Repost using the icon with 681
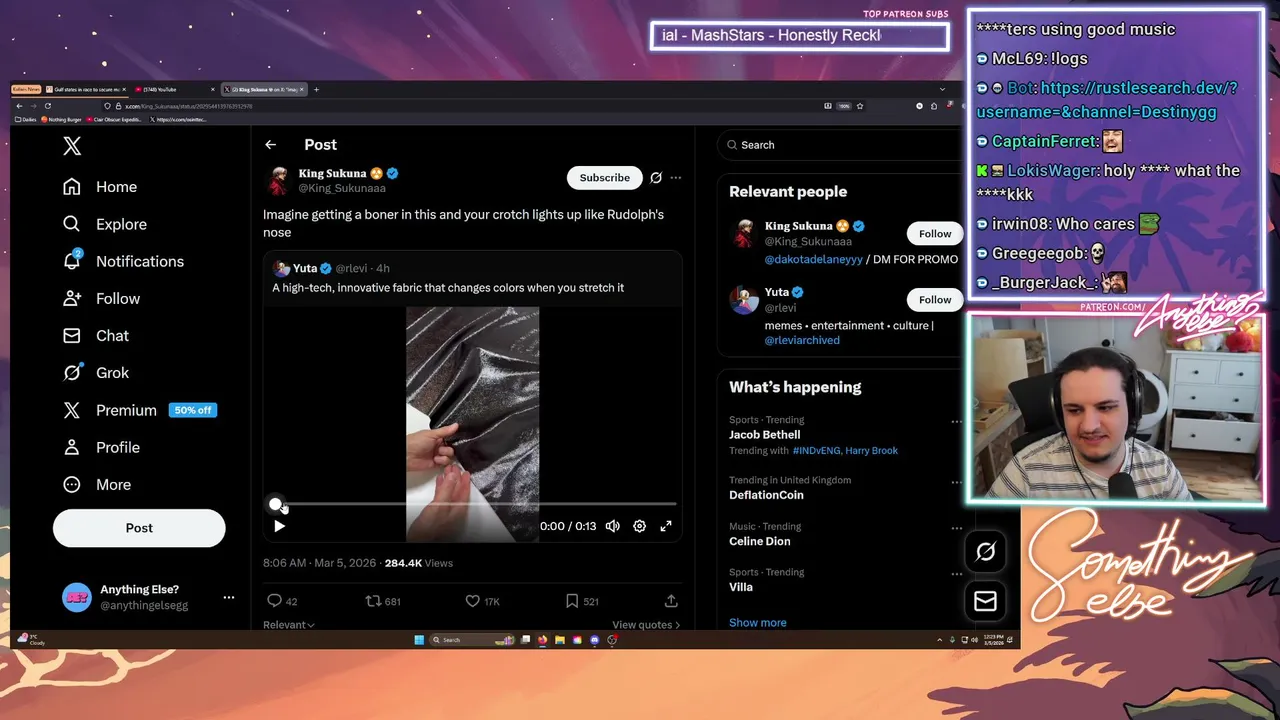Screen dimensions: 1280x720 373,601
